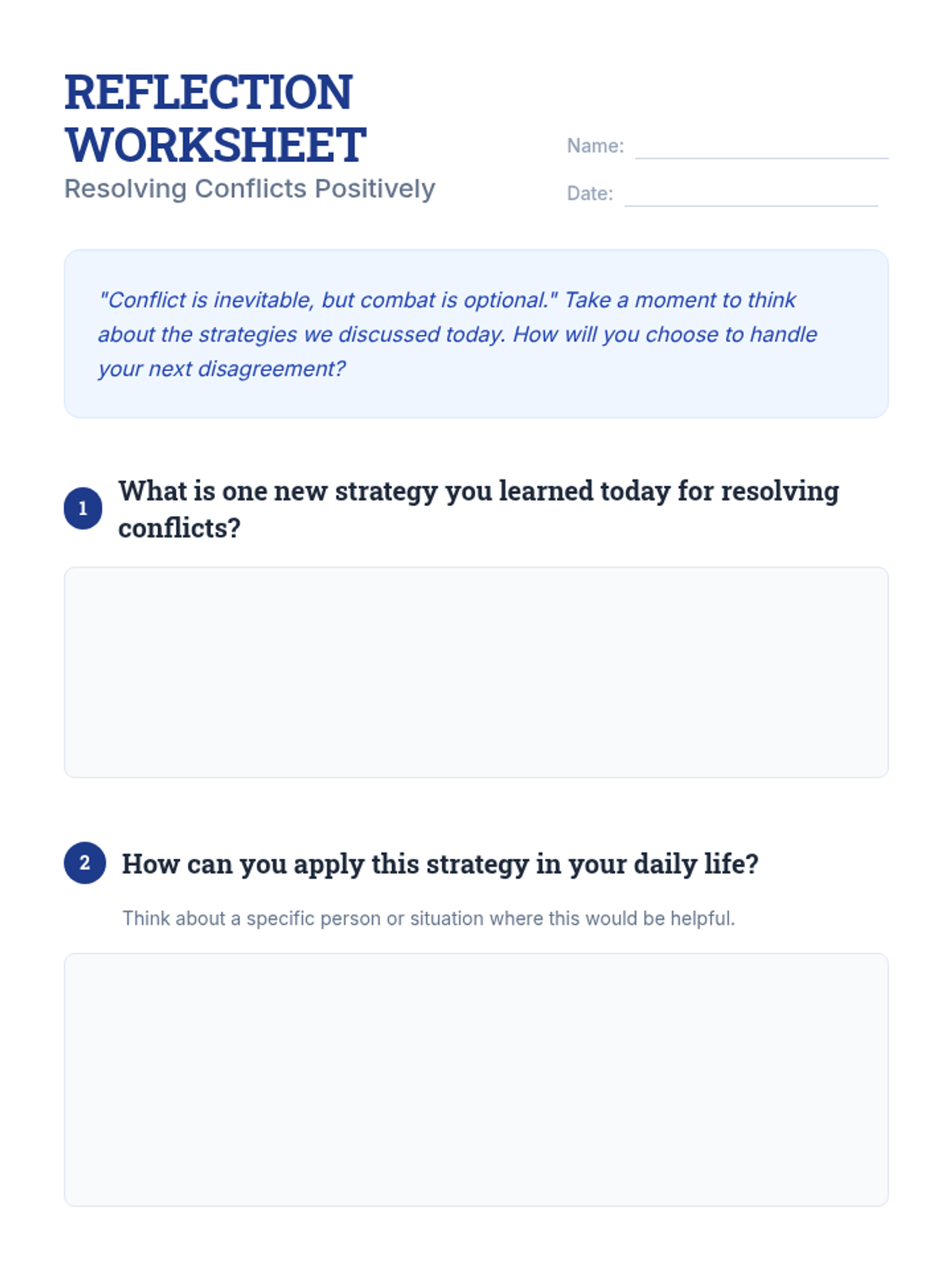Click the word REFLECTION in the title
This screenshot has height=1270, width=952.
click(x=209, y=92)
